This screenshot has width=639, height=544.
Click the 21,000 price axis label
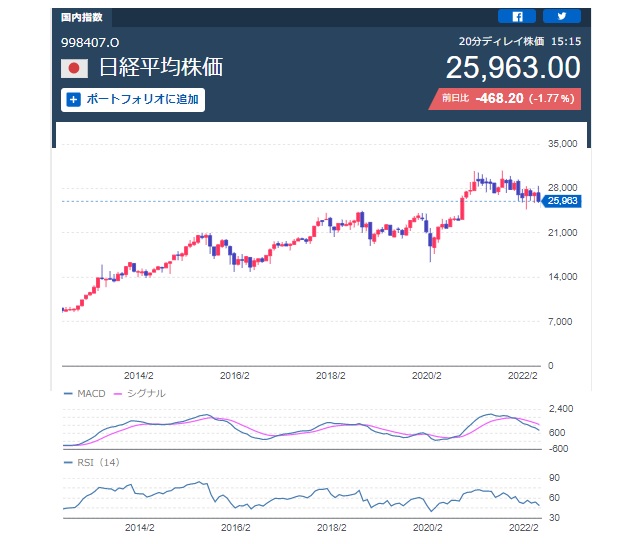562,233
